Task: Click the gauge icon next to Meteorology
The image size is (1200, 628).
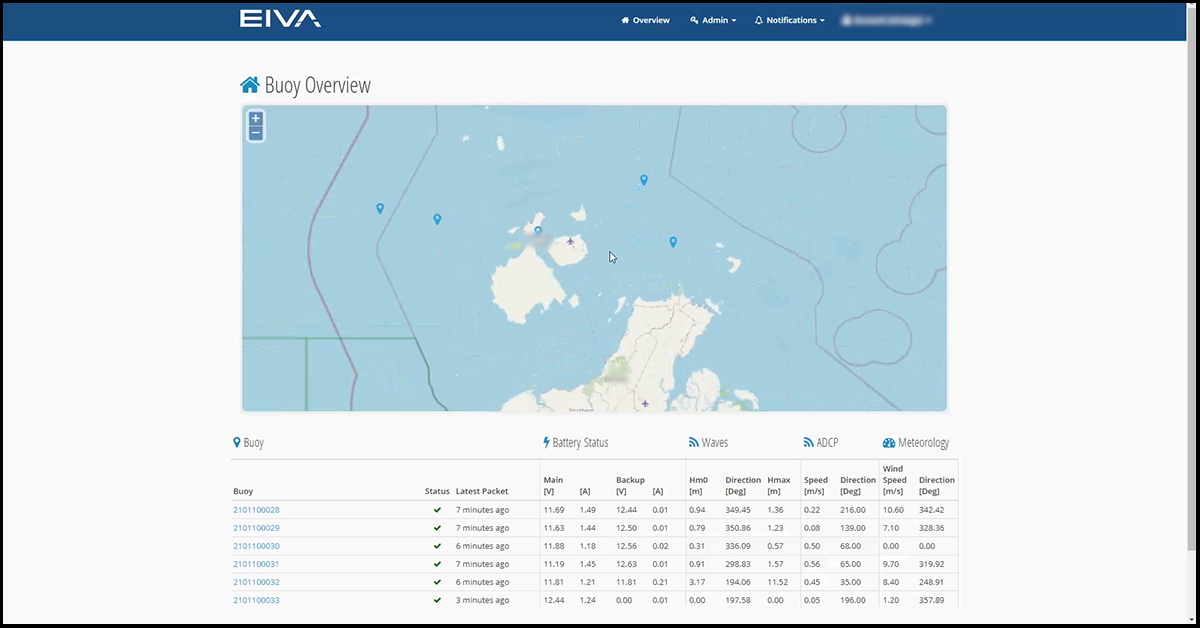Action: [889, 442]
